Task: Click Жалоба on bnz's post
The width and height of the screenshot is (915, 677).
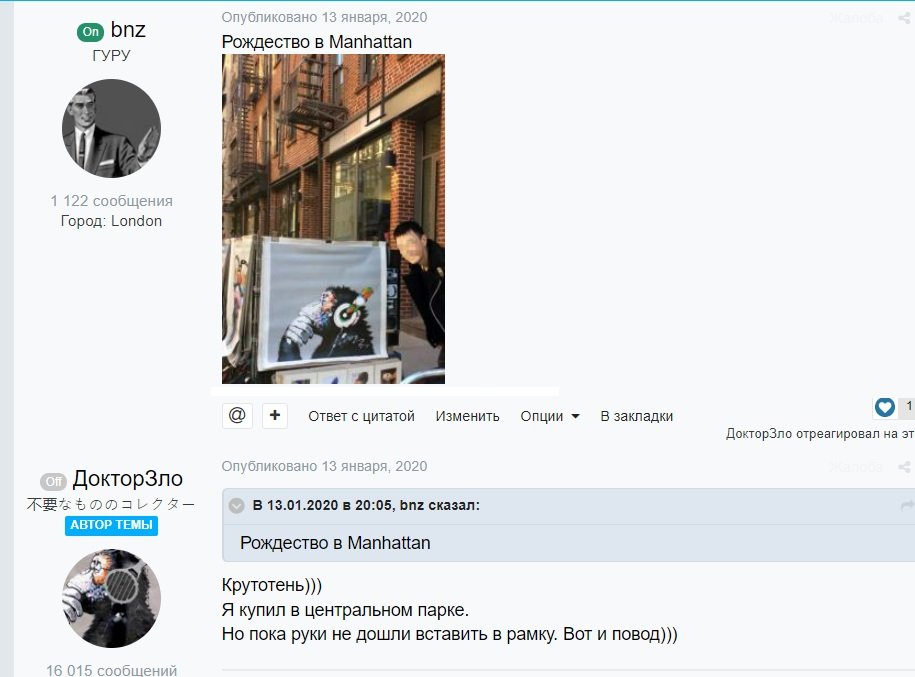Action: click(857, 18)
